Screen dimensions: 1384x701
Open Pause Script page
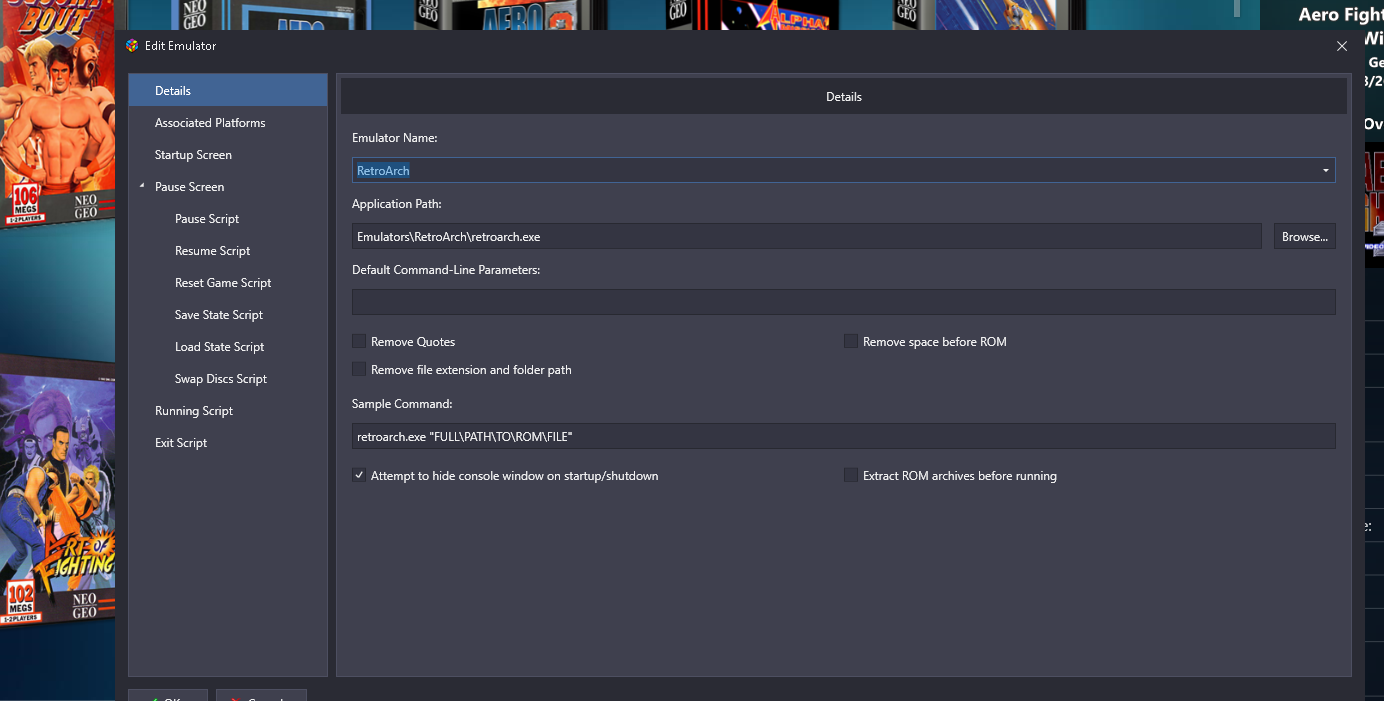pos(207,219)
